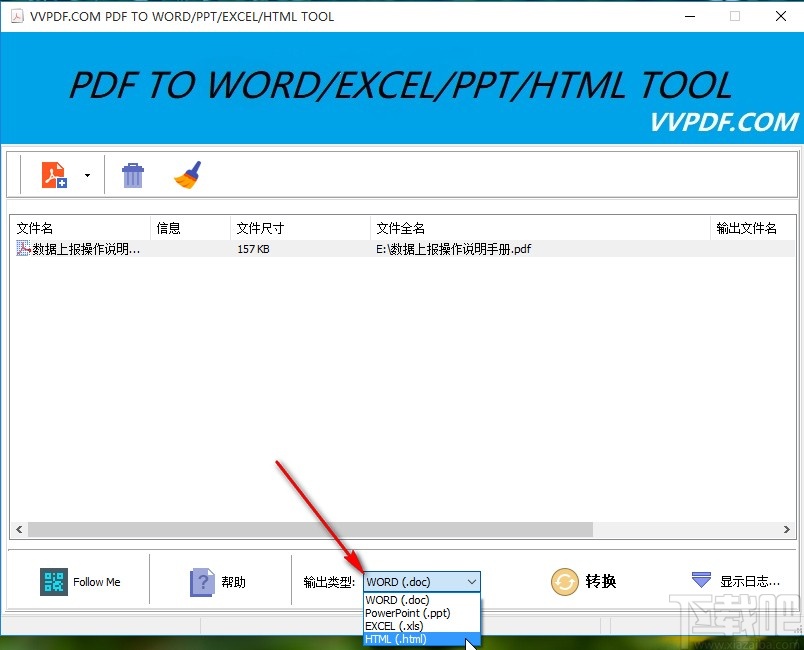Viewport: 804px width, 650px height.
Task: Click the circular refresh conversion icon
Action: click(x=564, y=581)
